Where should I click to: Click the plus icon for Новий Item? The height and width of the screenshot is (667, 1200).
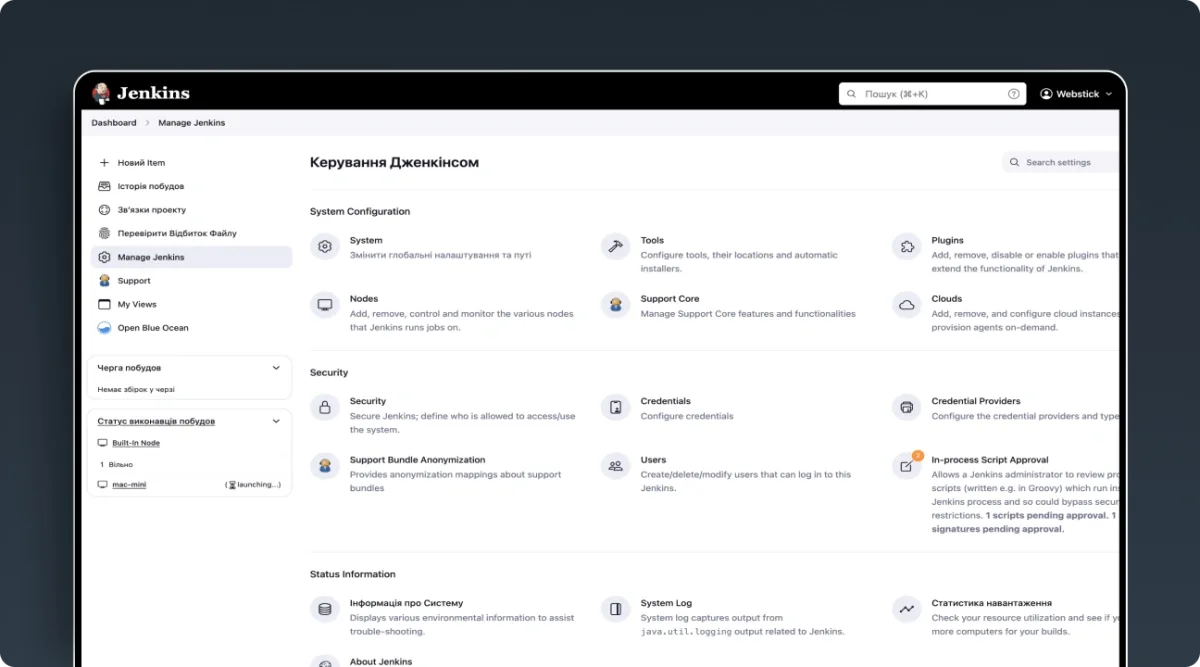point(104,162)
